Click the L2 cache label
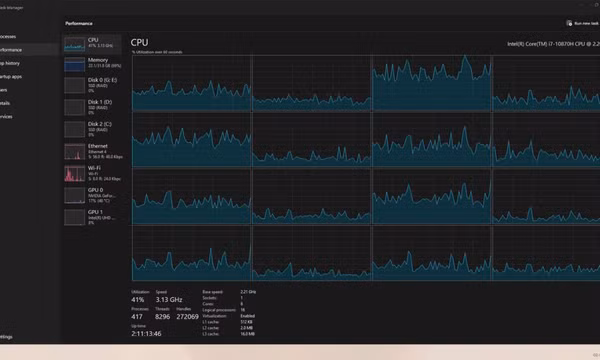Viewport: 600px width, 360px height. click(x=210, y=328)
